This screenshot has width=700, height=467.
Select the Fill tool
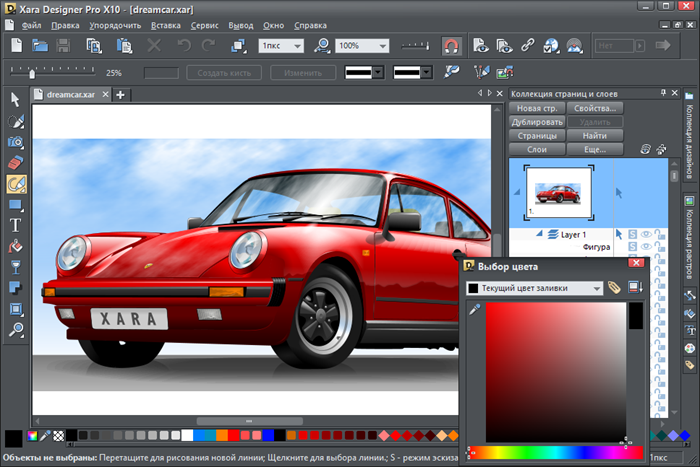pos(15,246)
